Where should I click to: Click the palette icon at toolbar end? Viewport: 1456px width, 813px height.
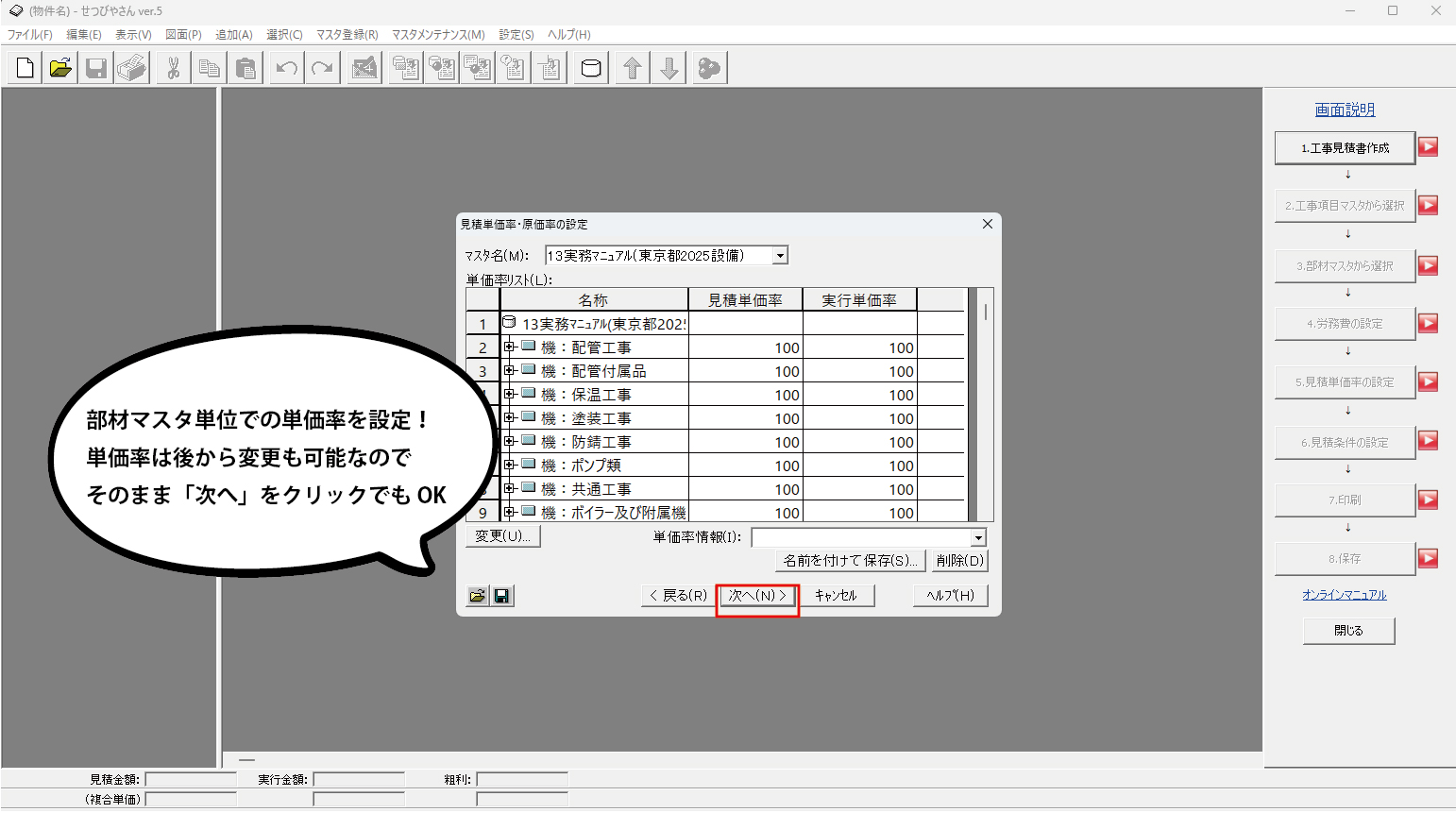pos(709,68)
